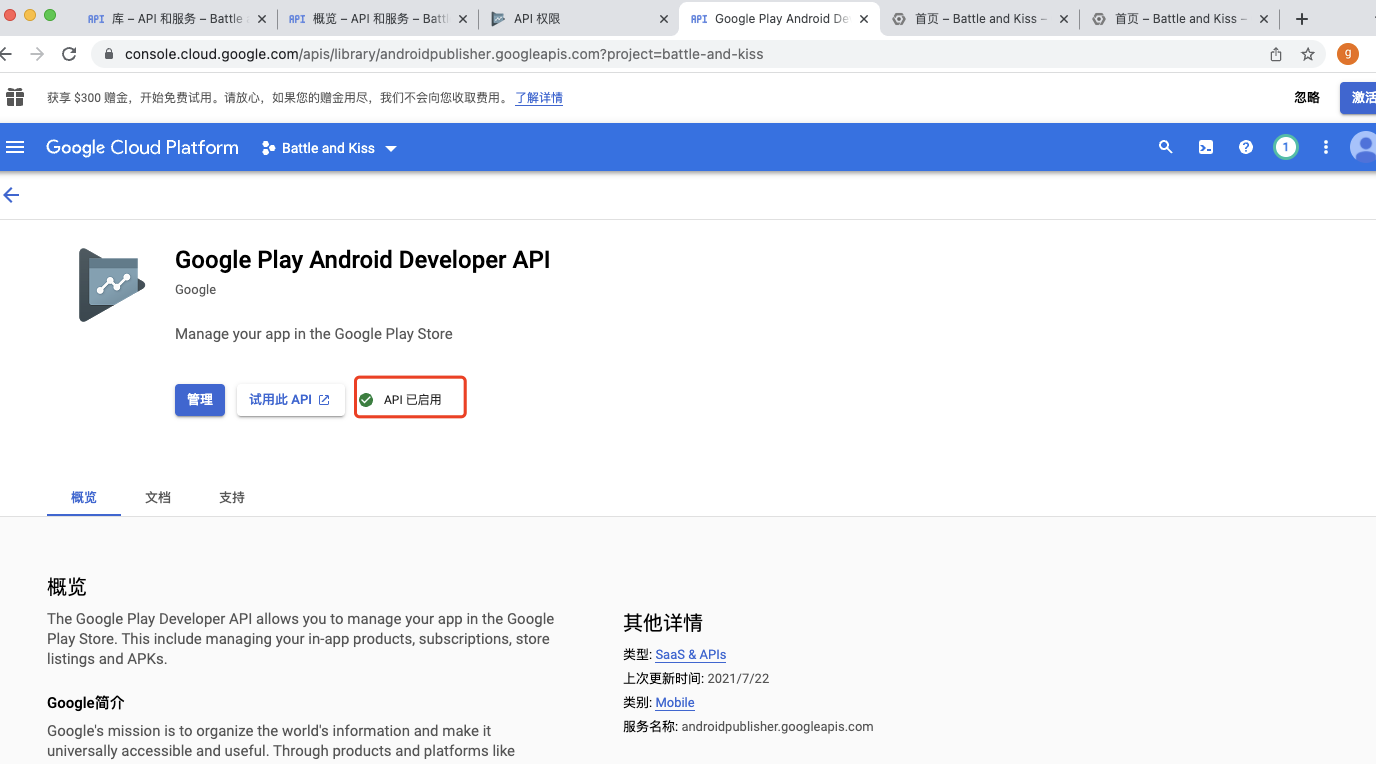Click the 了解详情 link in the banner
The image size is (1376, 764).
point(539,98)
